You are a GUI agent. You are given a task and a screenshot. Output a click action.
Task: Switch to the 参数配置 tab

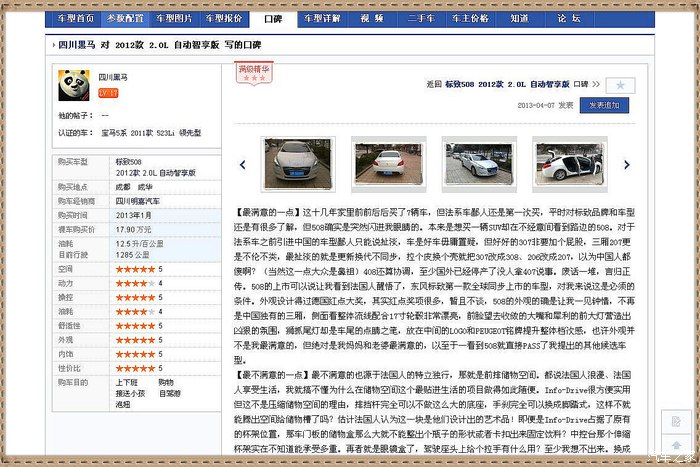pos(125,18)
